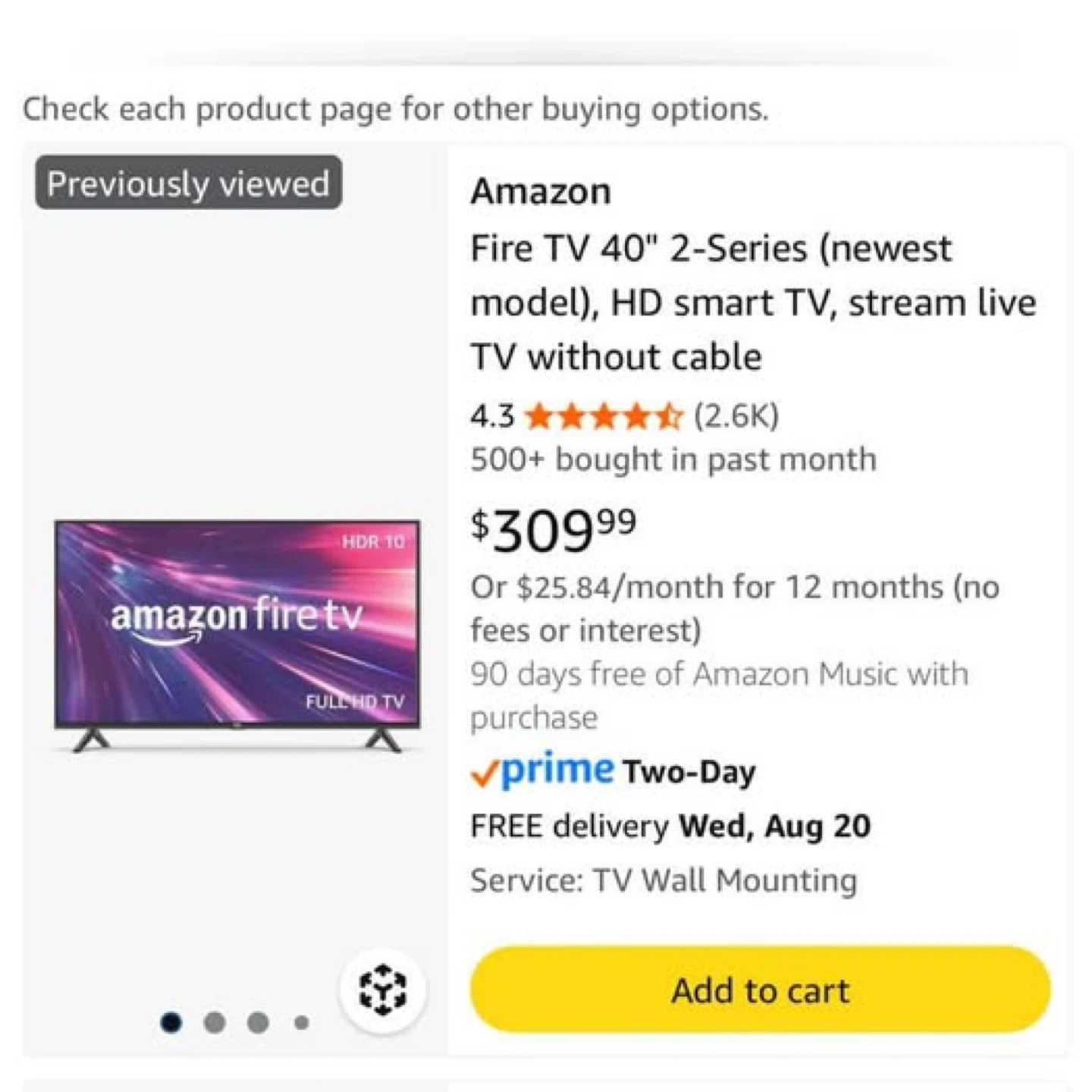Image resolution: width=1092 pixels, height=1092 pixels.
Task: Open the 2.6K reviews count
Action: point(736,416)
